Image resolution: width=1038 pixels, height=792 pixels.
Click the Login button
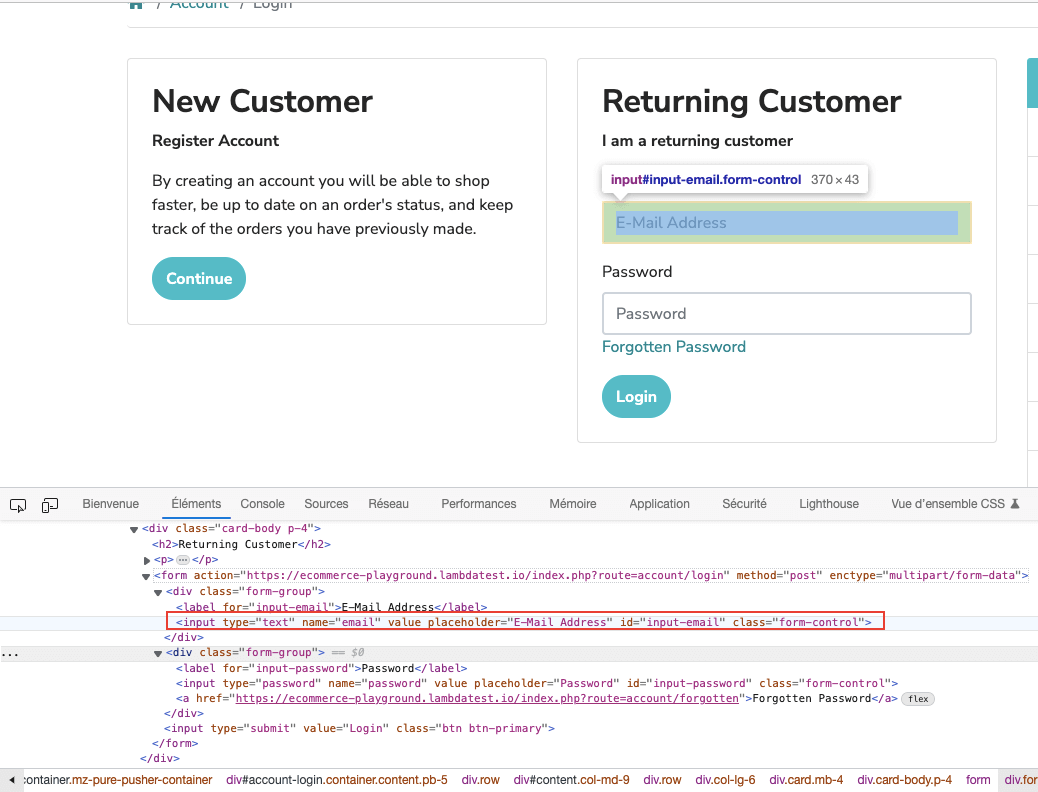tap(636, 397)
